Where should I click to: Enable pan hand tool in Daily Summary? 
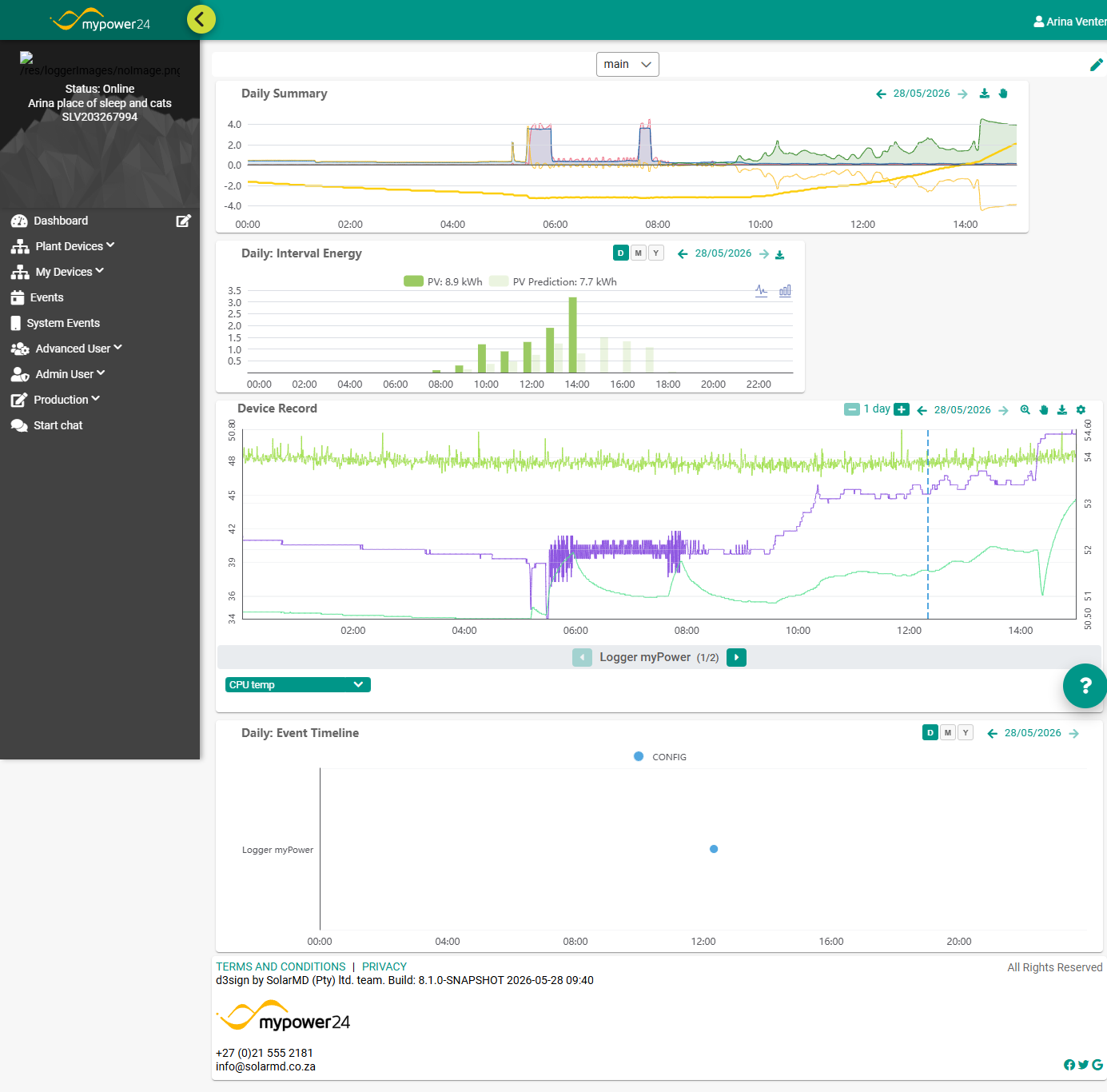[1003, 94]
